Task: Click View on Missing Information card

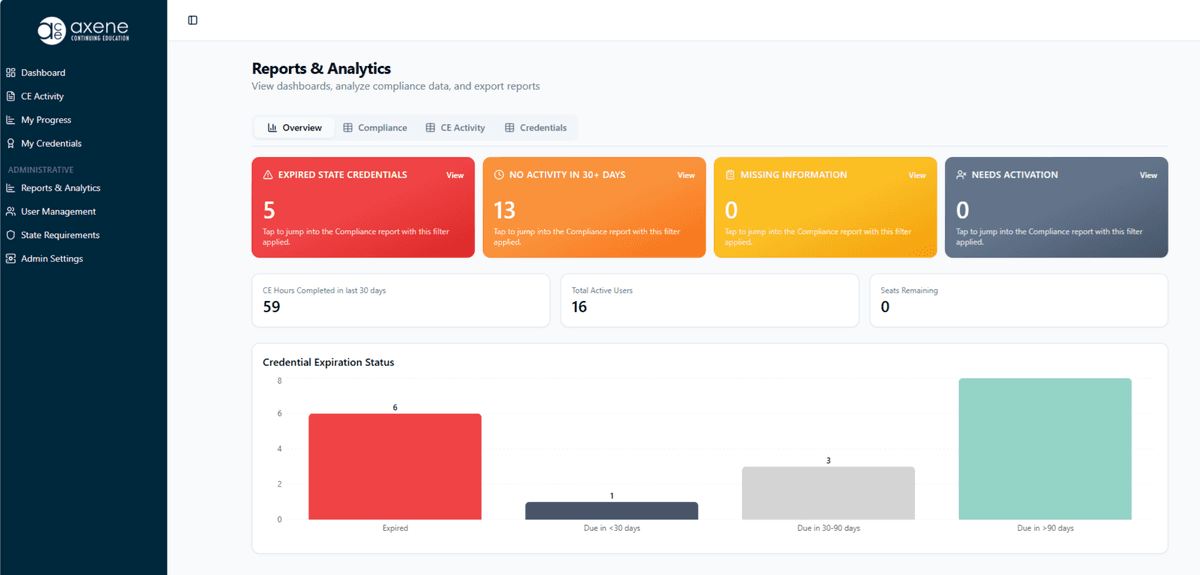Action: pos(917,175)
